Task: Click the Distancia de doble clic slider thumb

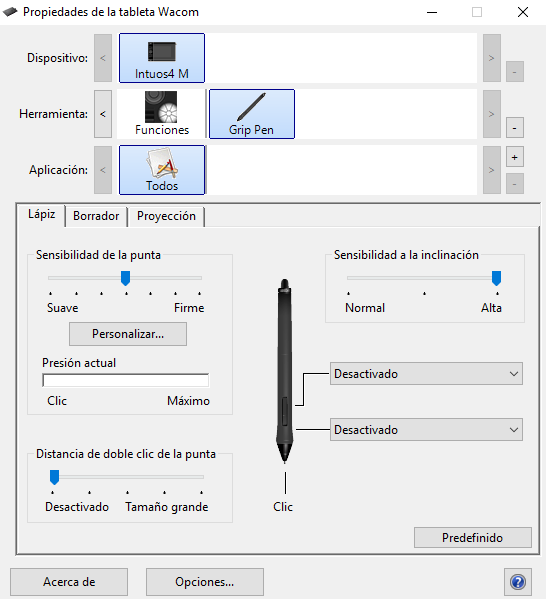Action: 55,477
